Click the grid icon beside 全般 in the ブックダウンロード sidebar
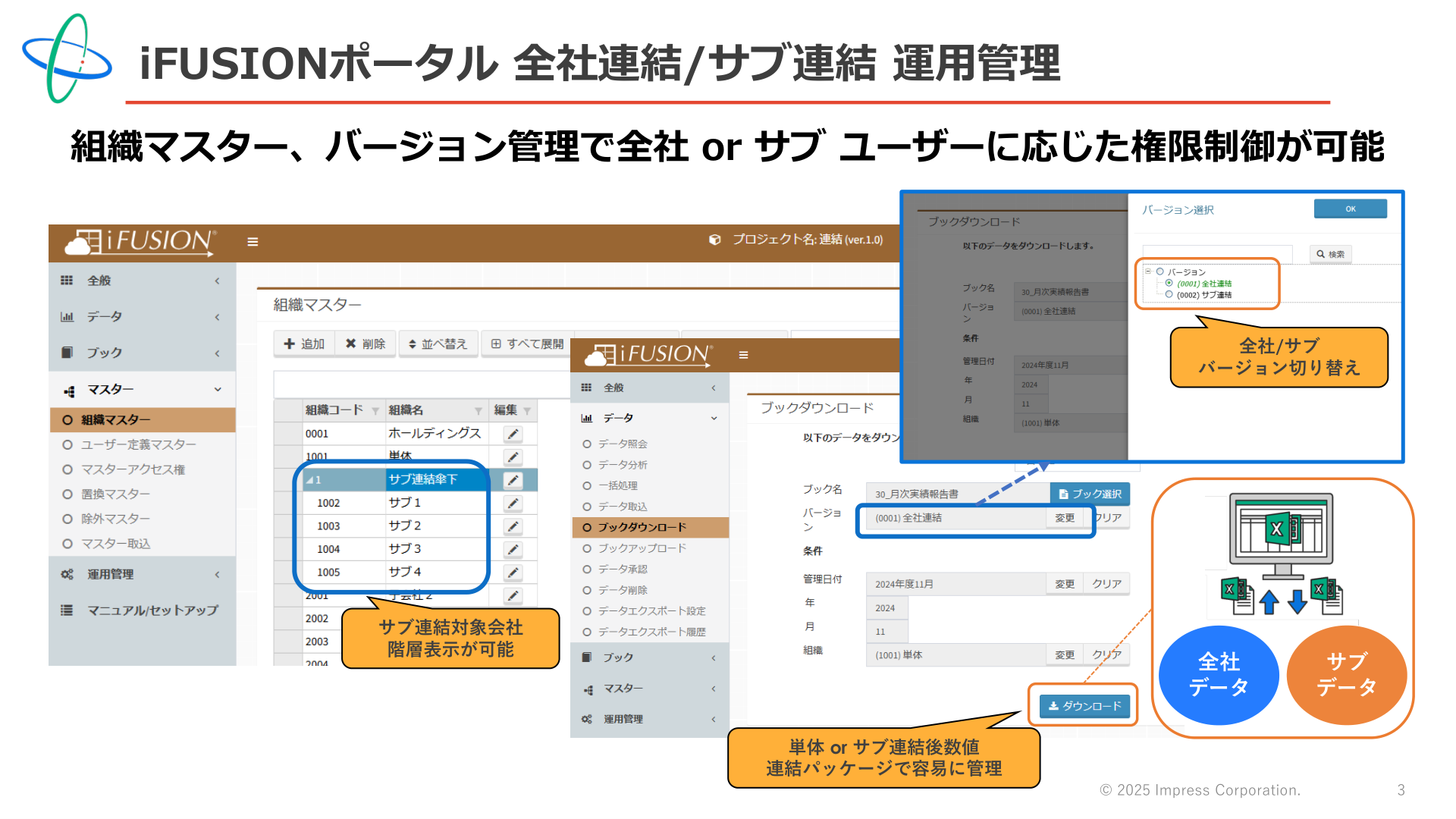The height and width of the screenshot is (819, 1456). 586,388
